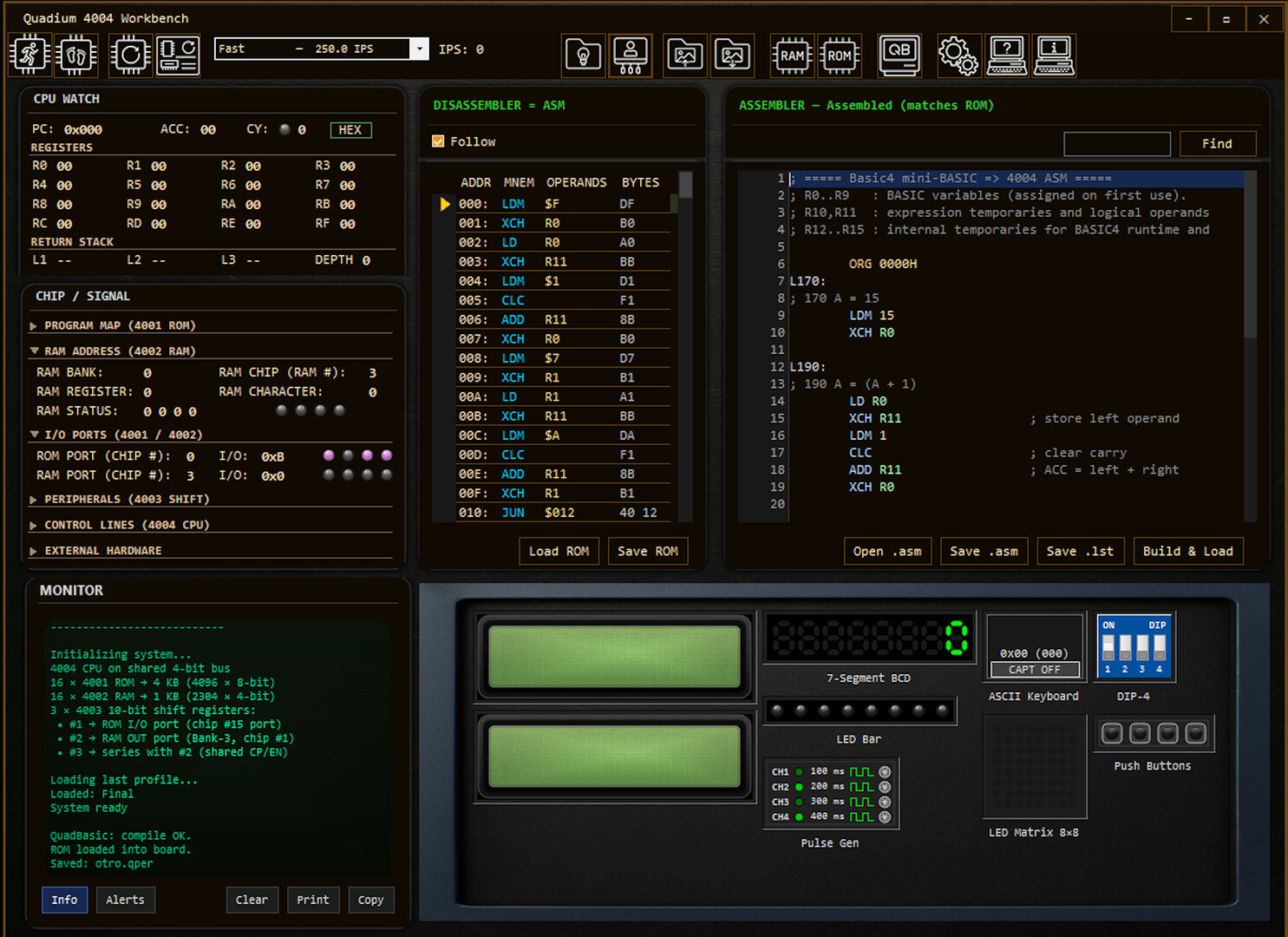Switch to the Alerts tab in Monitor

(125, 900)
